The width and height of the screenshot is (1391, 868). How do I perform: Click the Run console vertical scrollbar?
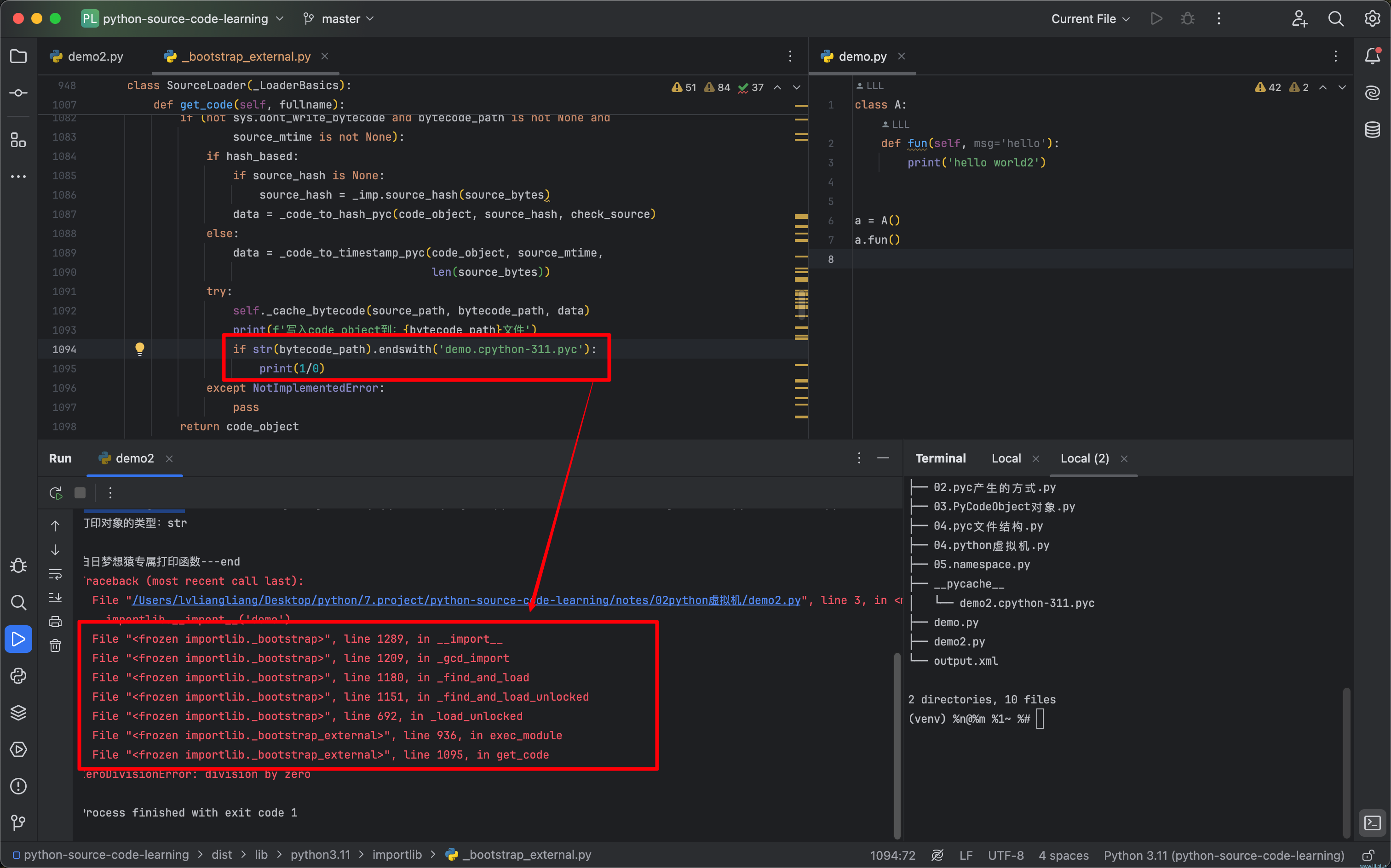[x=897, y=745]
